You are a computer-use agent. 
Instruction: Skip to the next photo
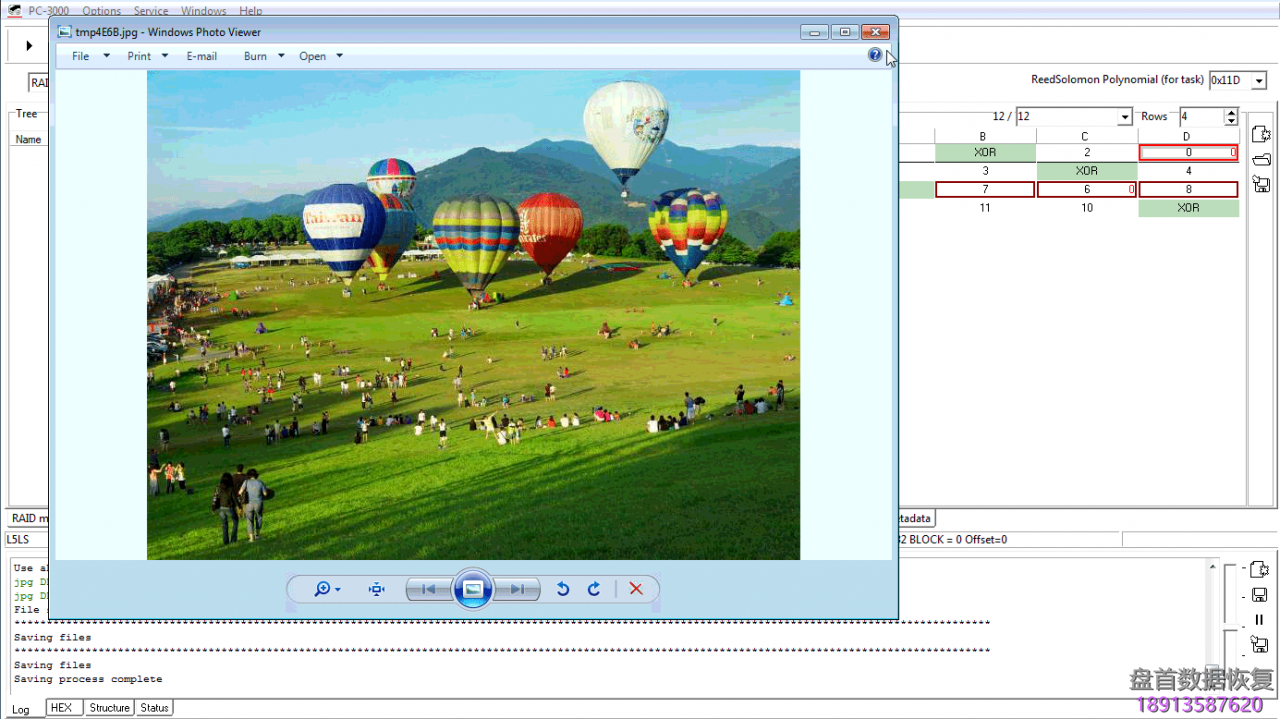pyautogui.click(x=517, y=589)
